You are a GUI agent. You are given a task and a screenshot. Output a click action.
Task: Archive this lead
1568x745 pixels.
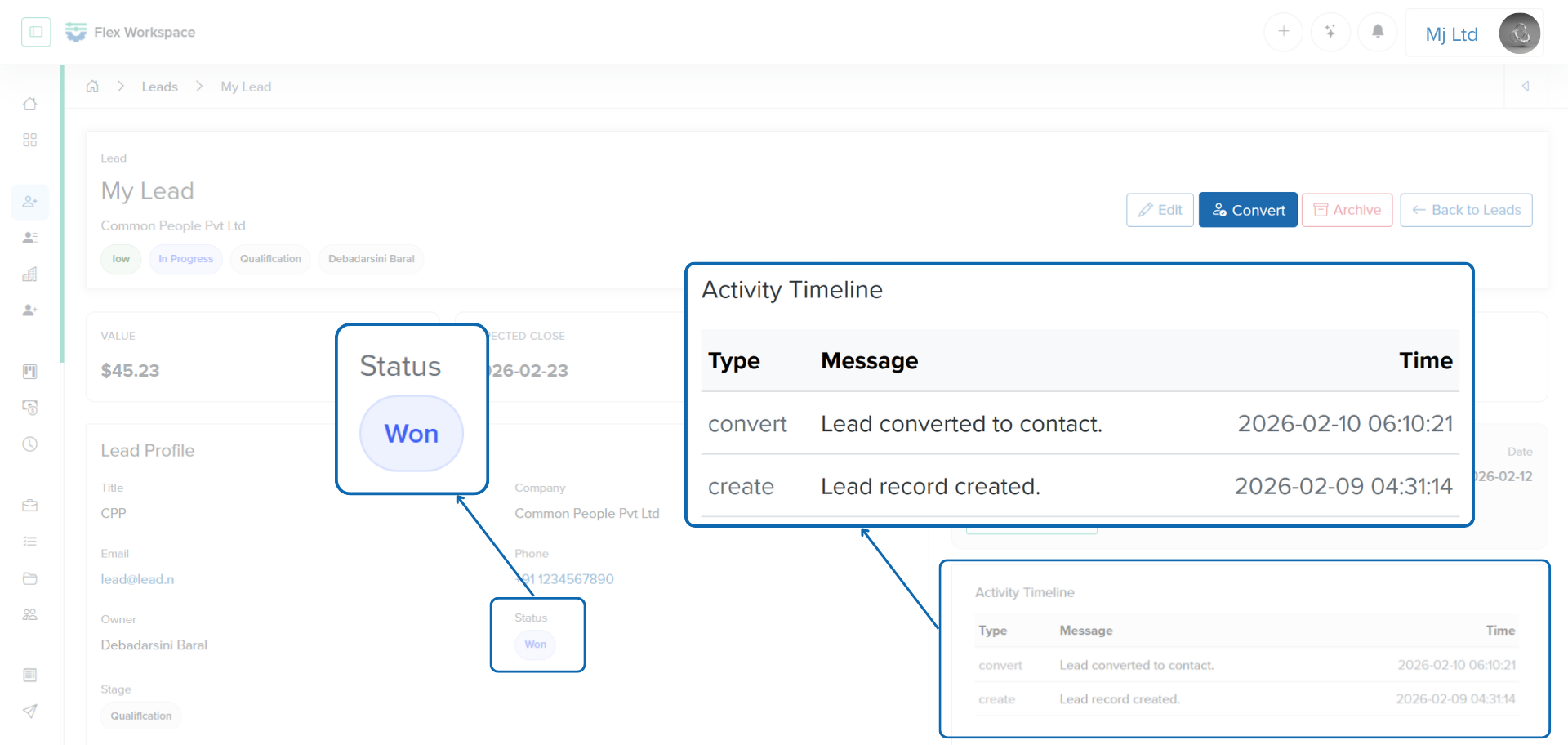click(x=1347, y=210)
